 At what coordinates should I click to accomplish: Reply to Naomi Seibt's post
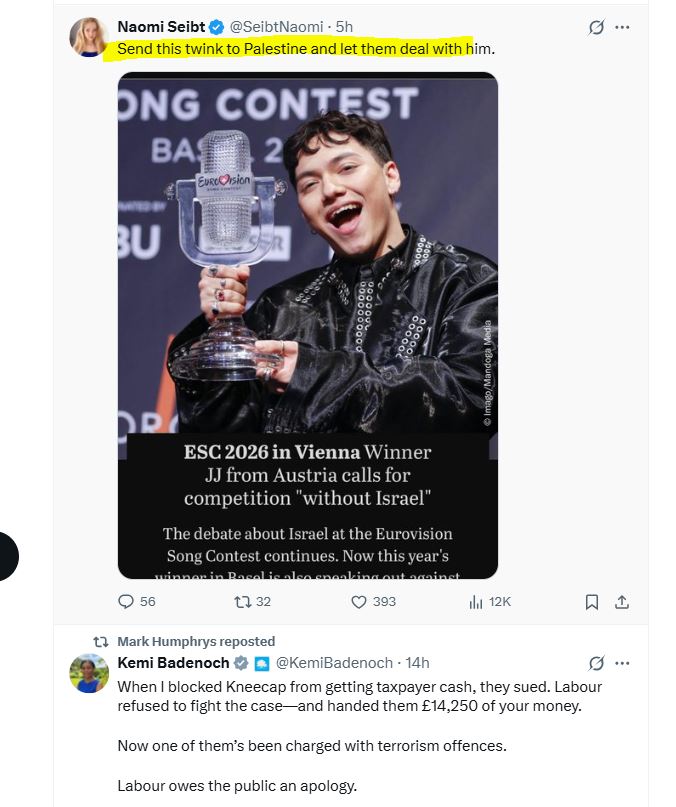point(136,602)
